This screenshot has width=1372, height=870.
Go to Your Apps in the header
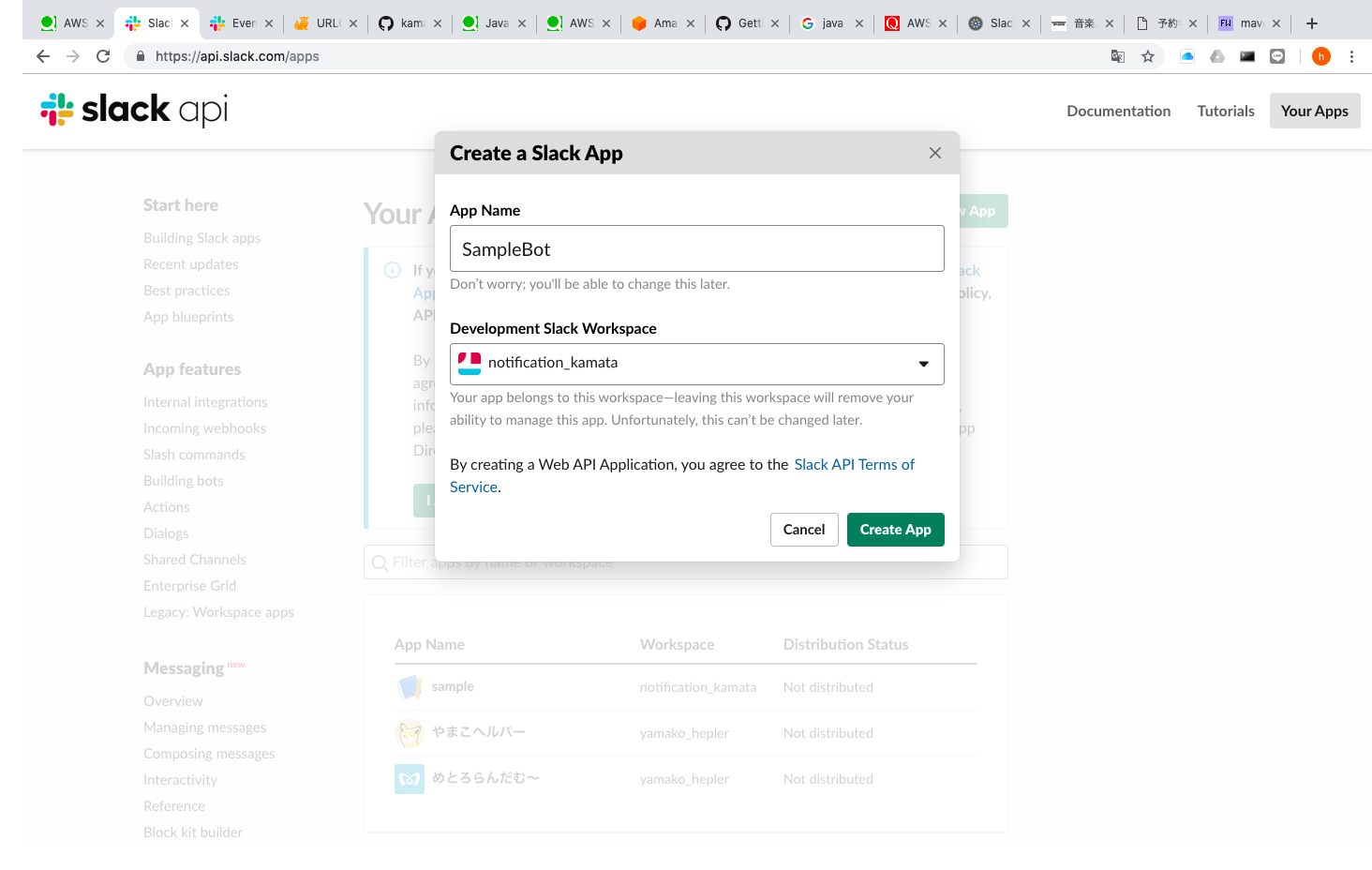click(x=1314, y=111)
